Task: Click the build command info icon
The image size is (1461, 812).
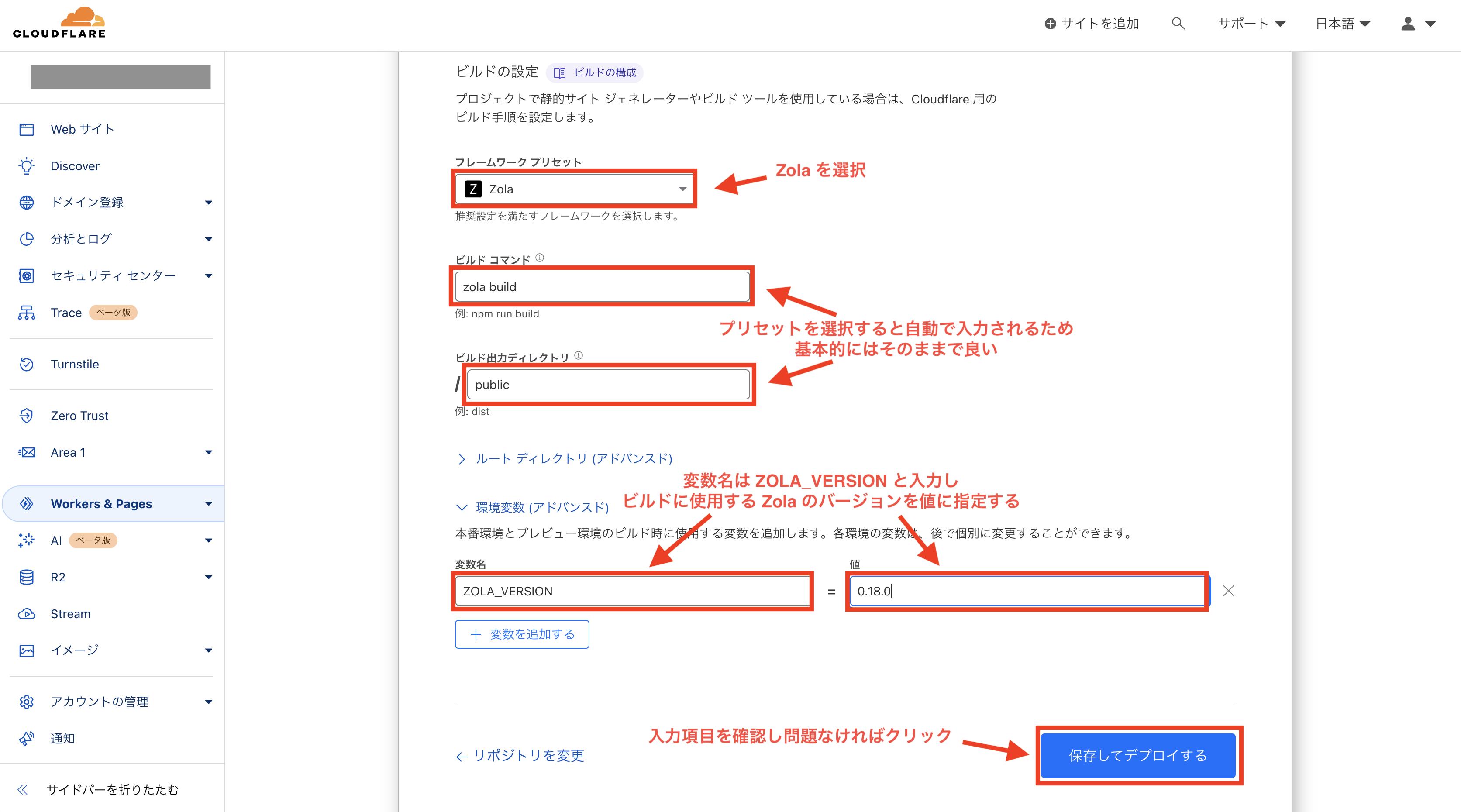Action: pyautogui.click(x=539, y=258)
